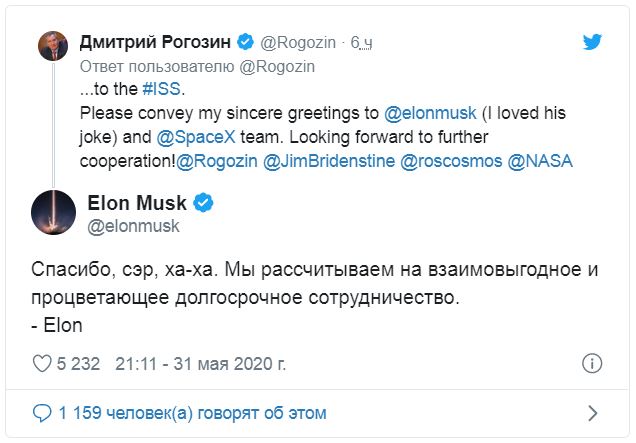This screenshot has height=443, width=636.
Task: Open the #ISS hashtag link
Action: click(x=161, y=89)
